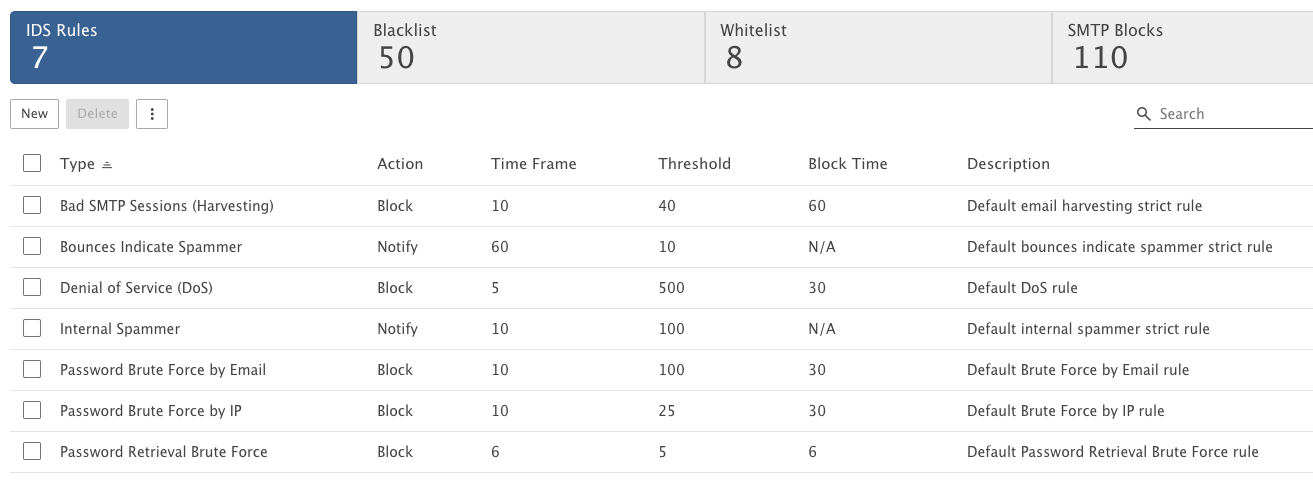Click the search magnifier icon

point(1145,114)
